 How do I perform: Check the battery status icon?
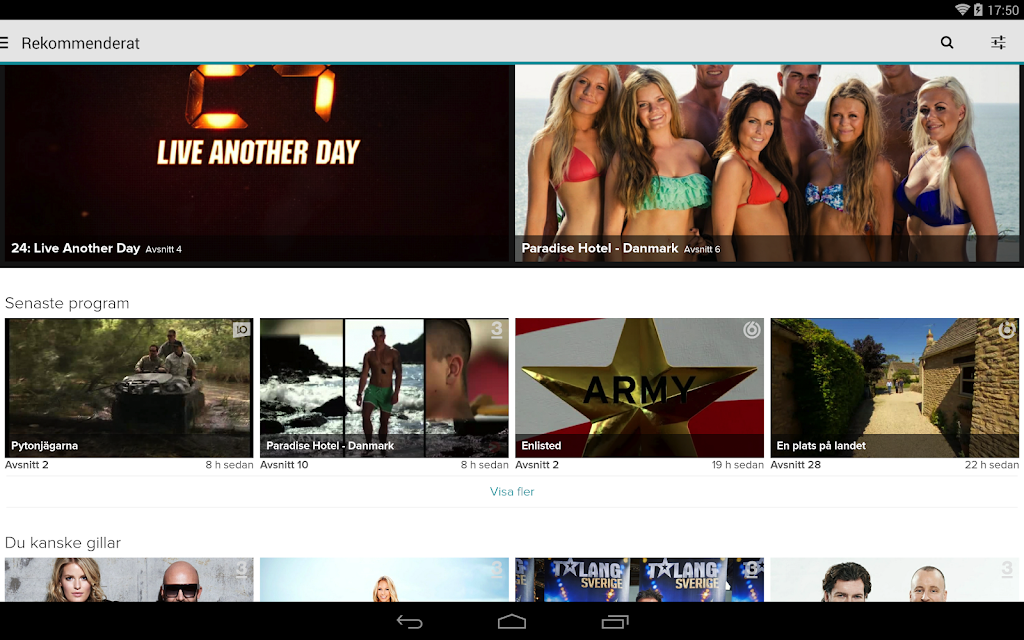pyautogui.click(x=978, y=10)
